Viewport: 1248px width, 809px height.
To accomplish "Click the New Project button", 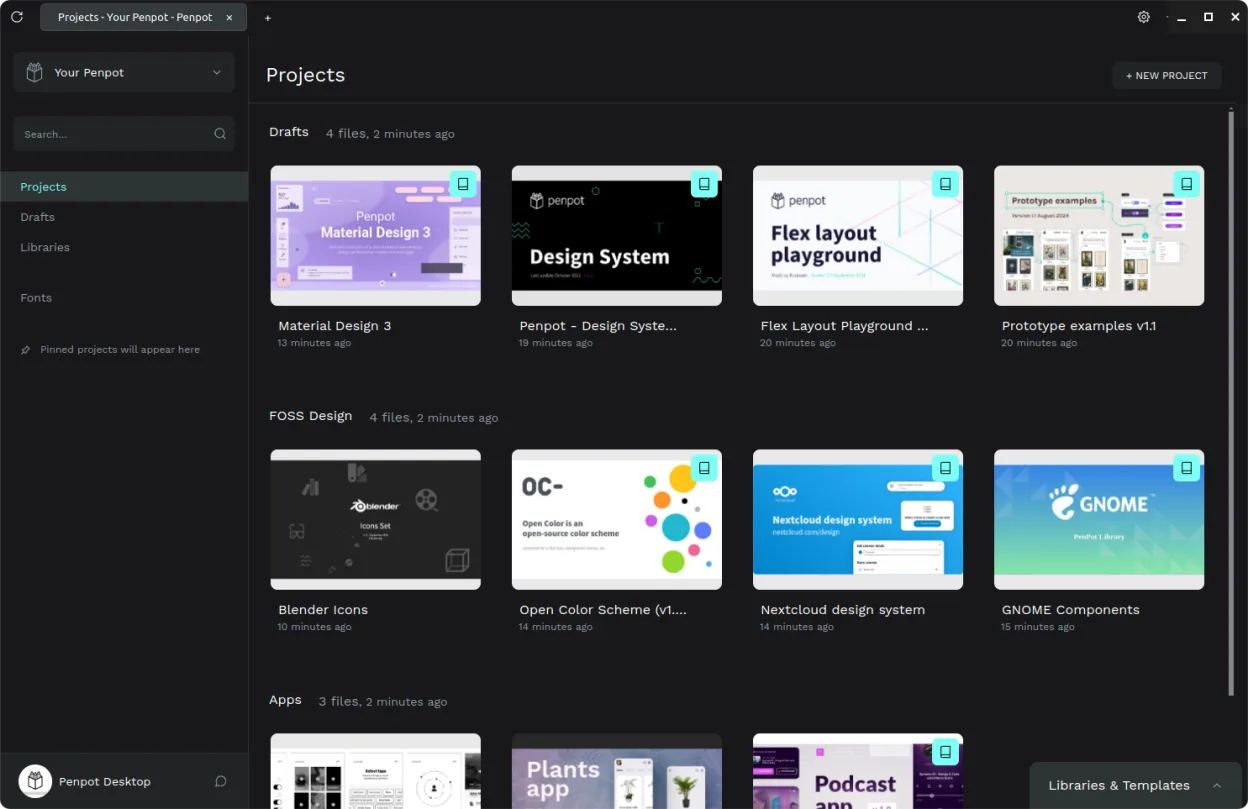I will click(1167, 75).
